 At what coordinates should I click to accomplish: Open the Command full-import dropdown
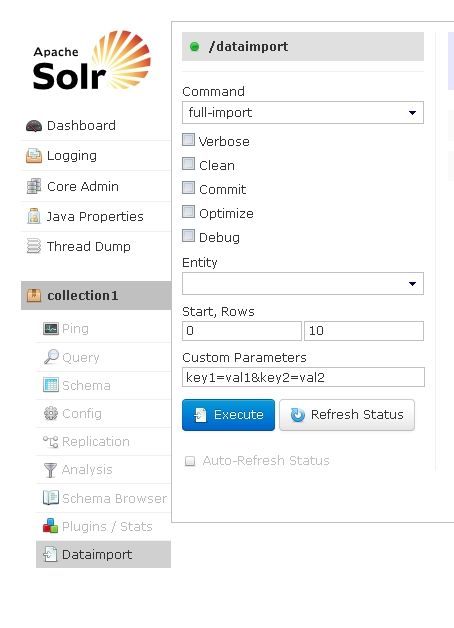(x=303, y=113)
